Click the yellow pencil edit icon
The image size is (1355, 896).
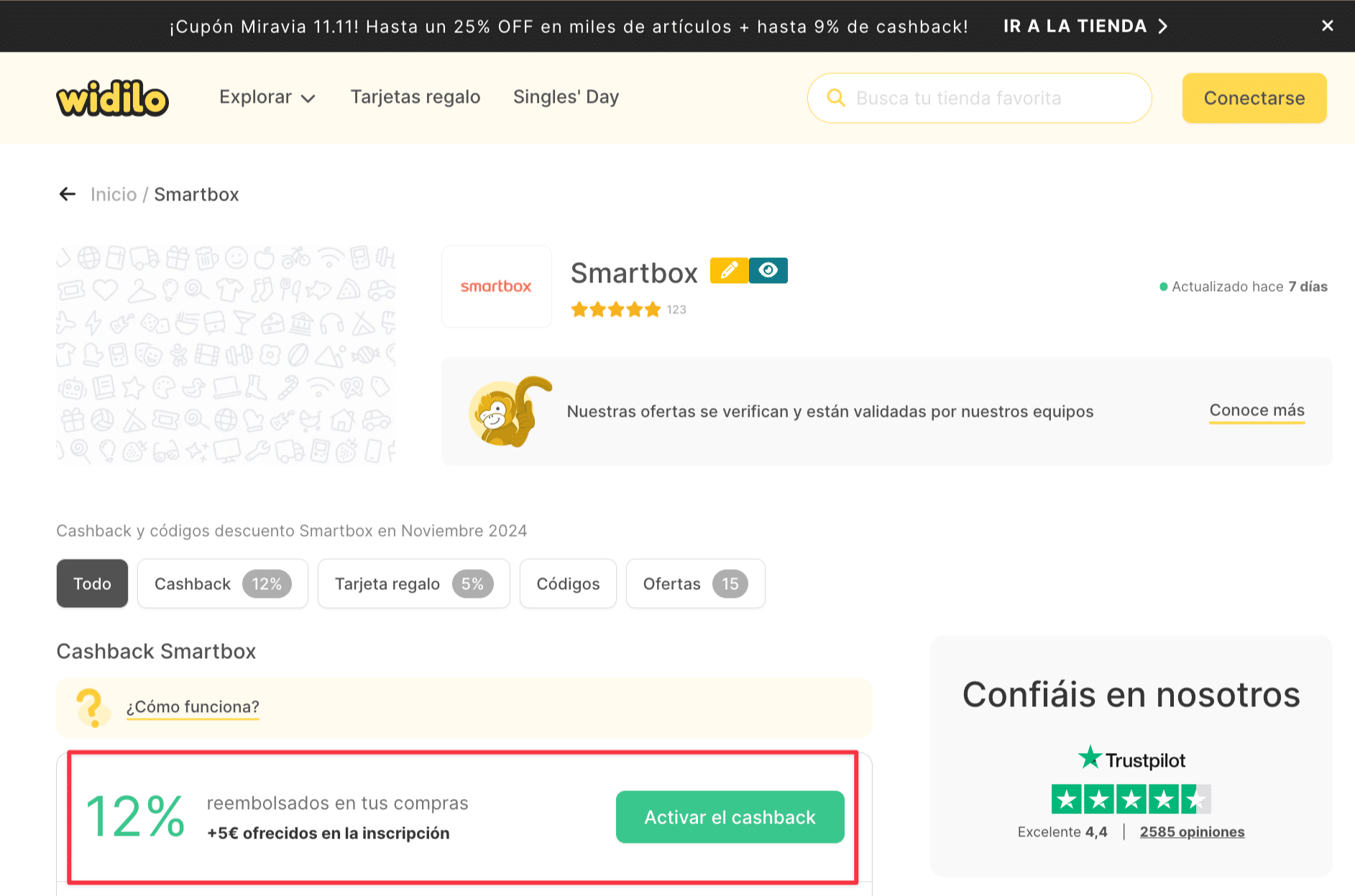point(729,270)
